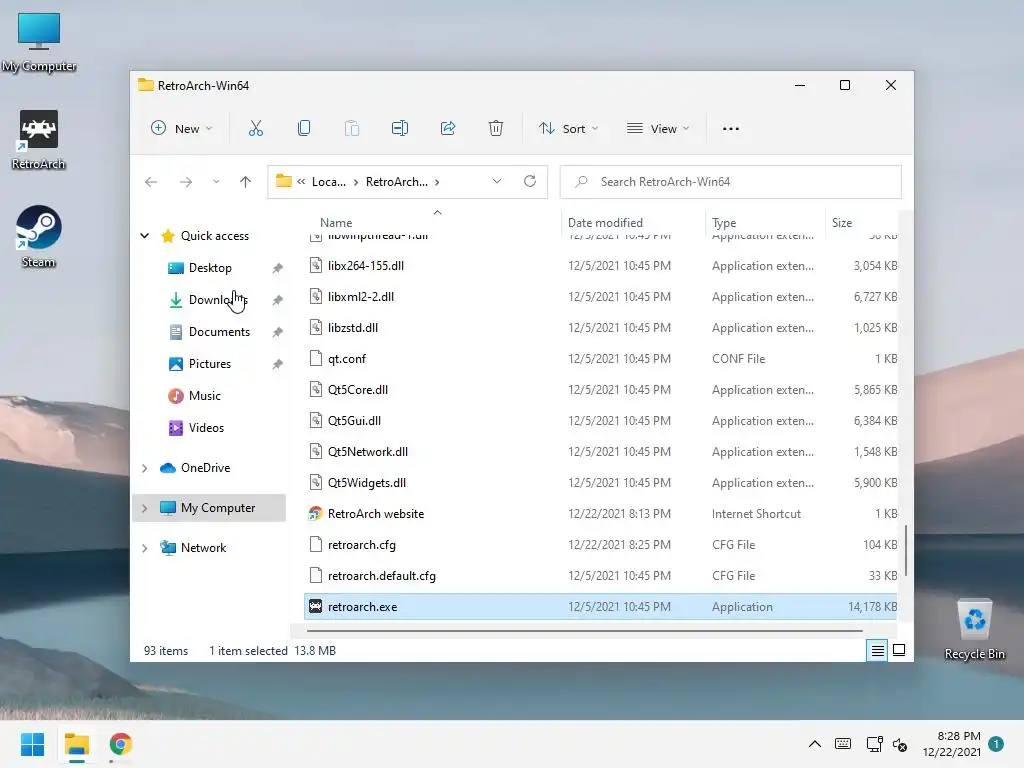Click the Rename icon in toolbar
The image size is (1024, 768).
(400, 129)
